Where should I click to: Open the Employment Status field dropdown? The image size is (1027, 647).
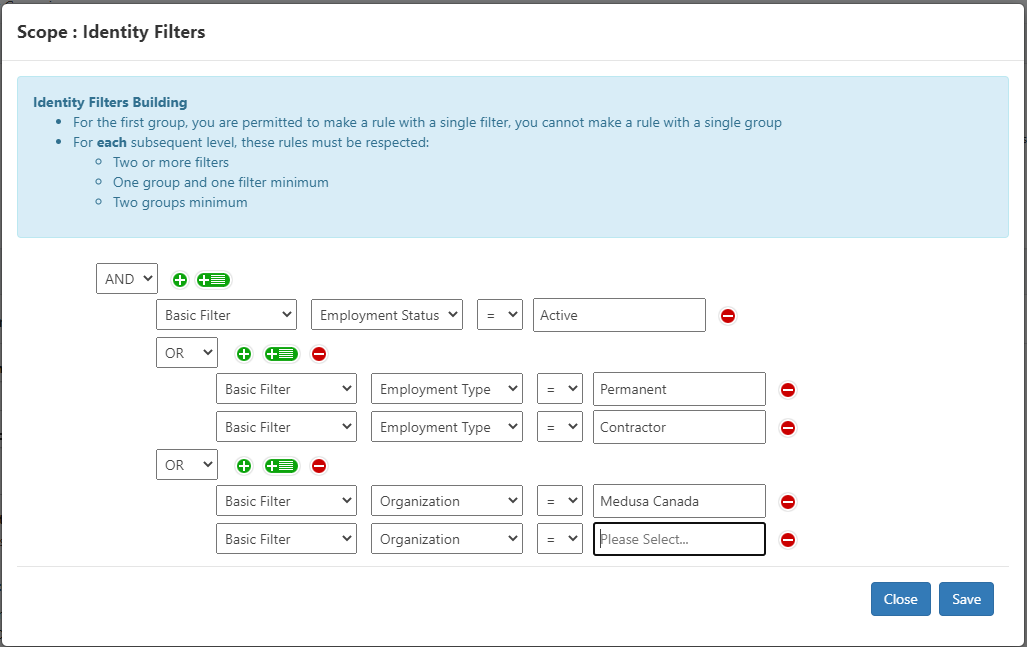tap(387, 315)
